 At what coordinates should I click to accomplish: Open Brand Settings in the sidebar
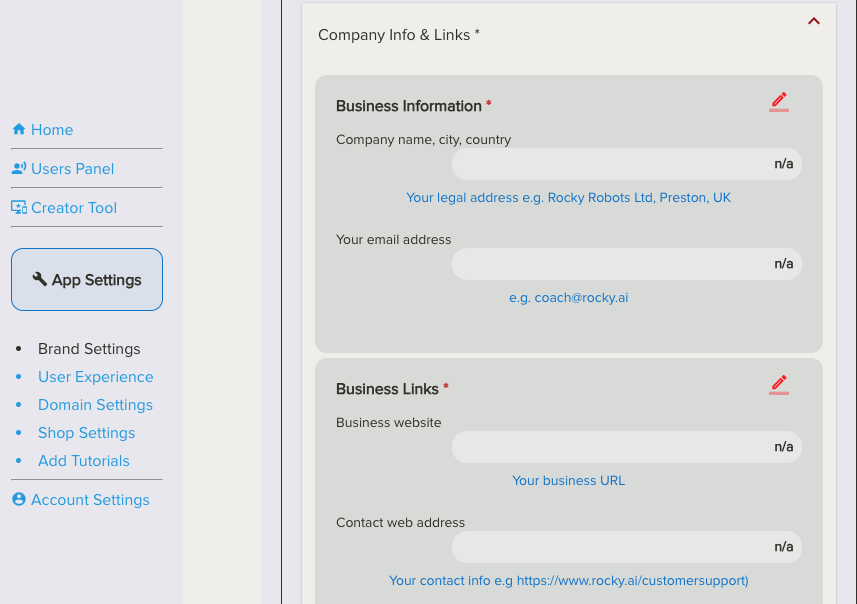pos(89,349)
